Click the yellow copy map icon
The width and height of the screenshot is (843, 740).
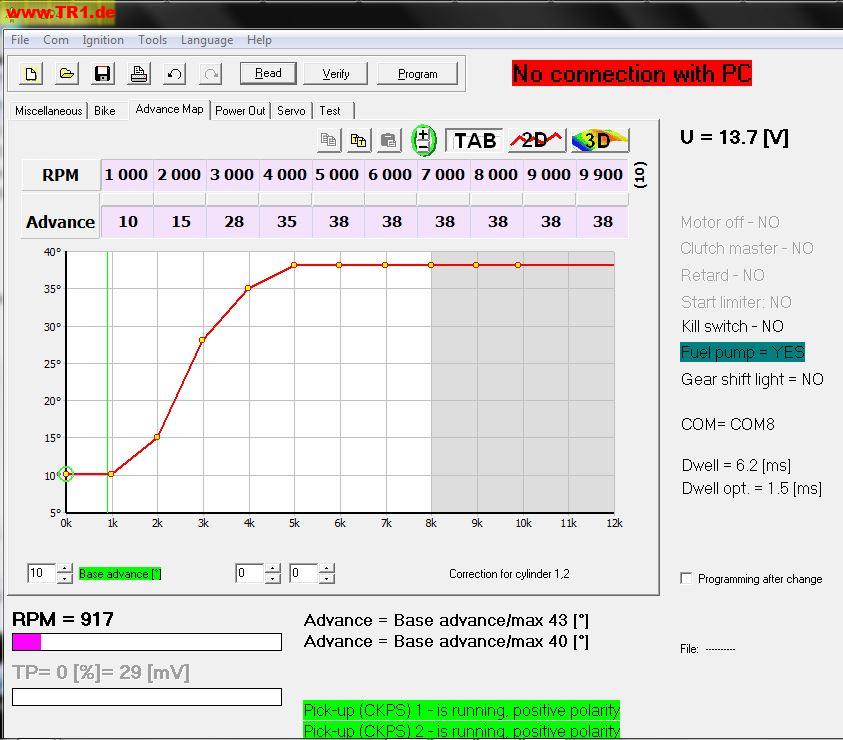click(x=359, y=140)
